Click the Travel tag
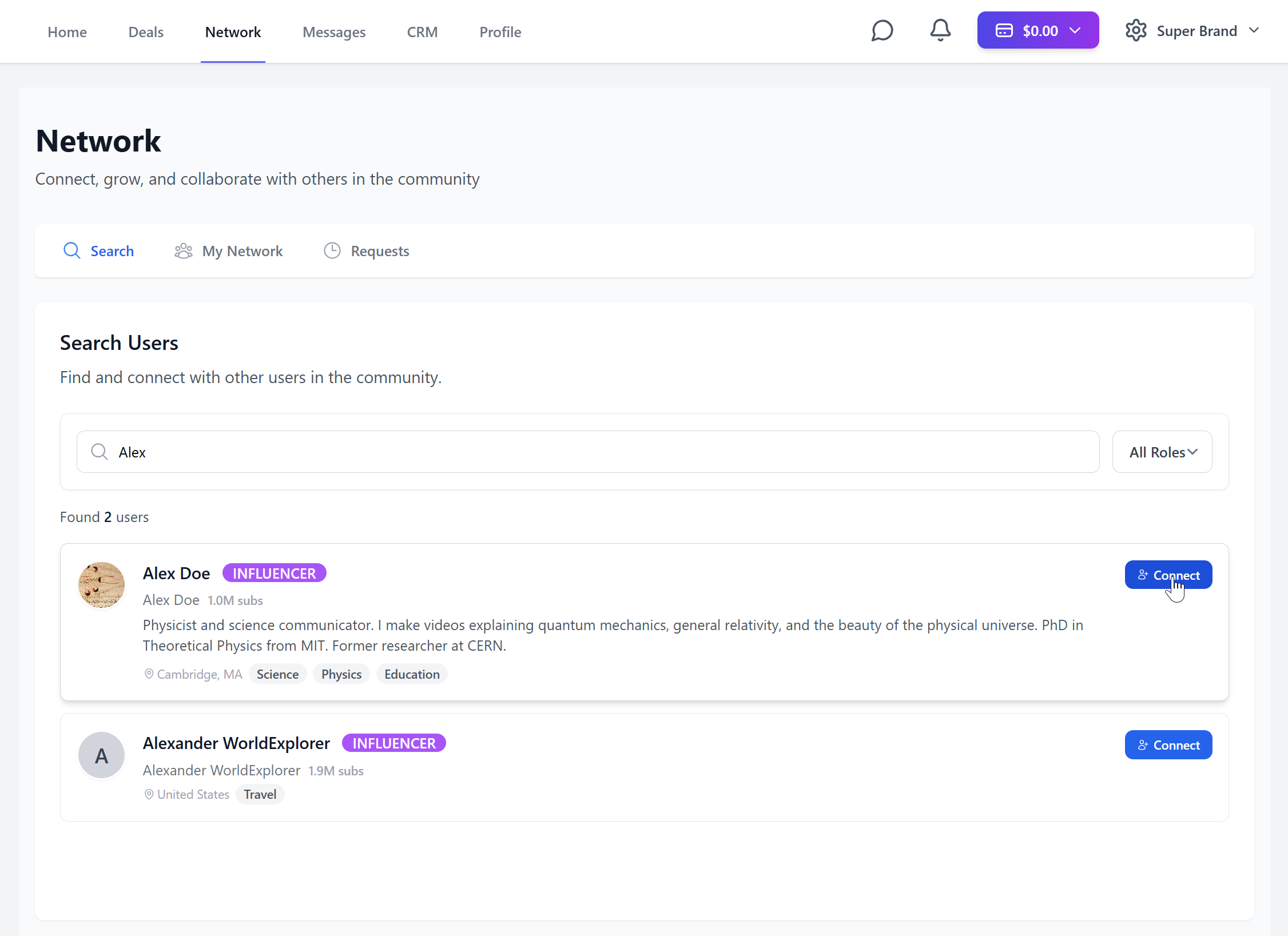The image size is (1288, 936). click(x=260, y=794)
